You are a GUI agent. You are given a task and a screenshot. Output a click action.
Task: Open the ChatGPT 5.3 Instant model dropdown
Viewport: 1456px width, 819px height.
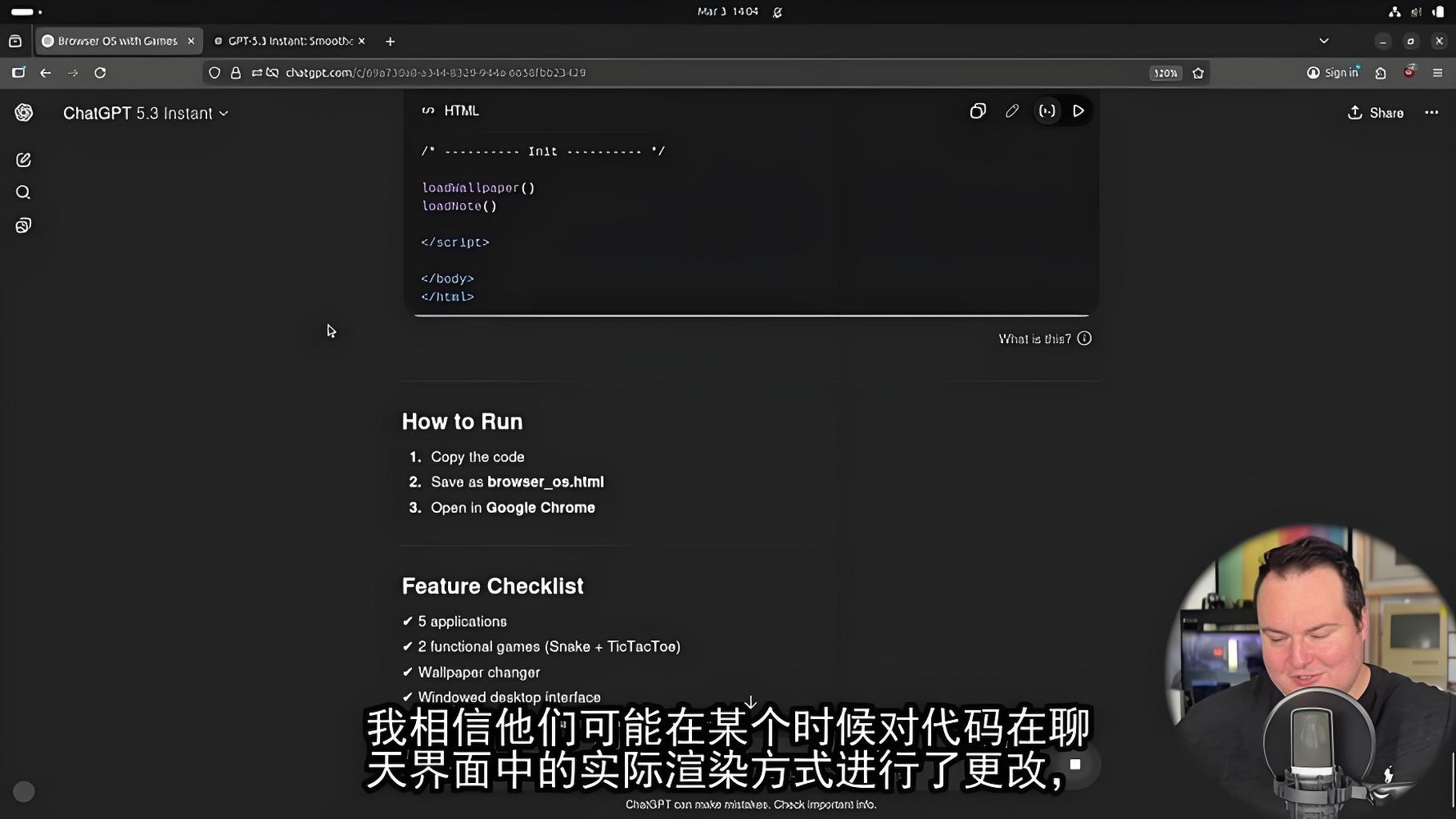[x=146, y=113]
